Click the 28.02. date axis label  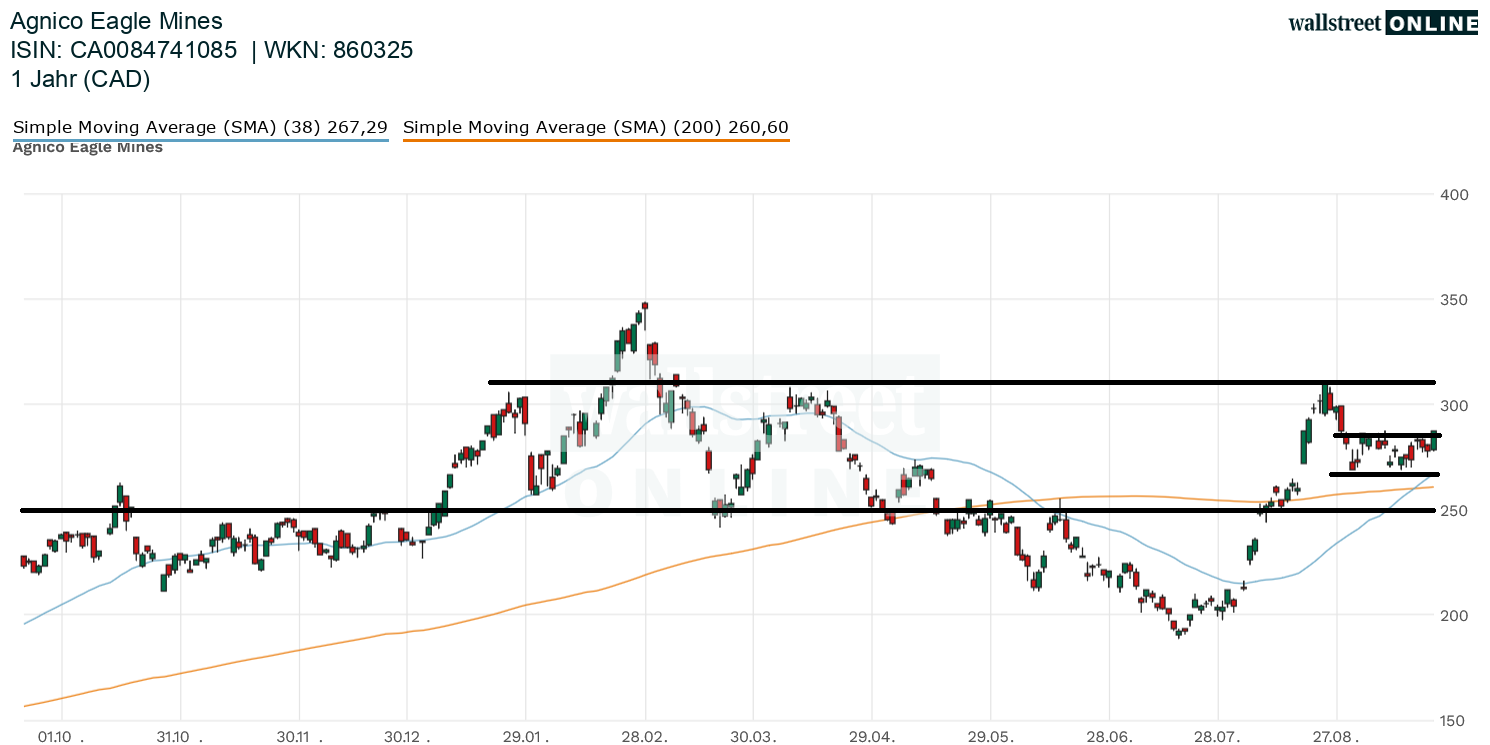pos(646,737)
